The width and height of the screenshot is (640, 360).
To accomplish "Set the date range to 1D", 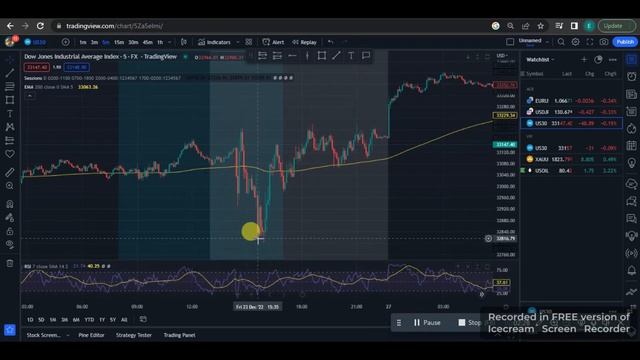I will click(x=30, y=320).
